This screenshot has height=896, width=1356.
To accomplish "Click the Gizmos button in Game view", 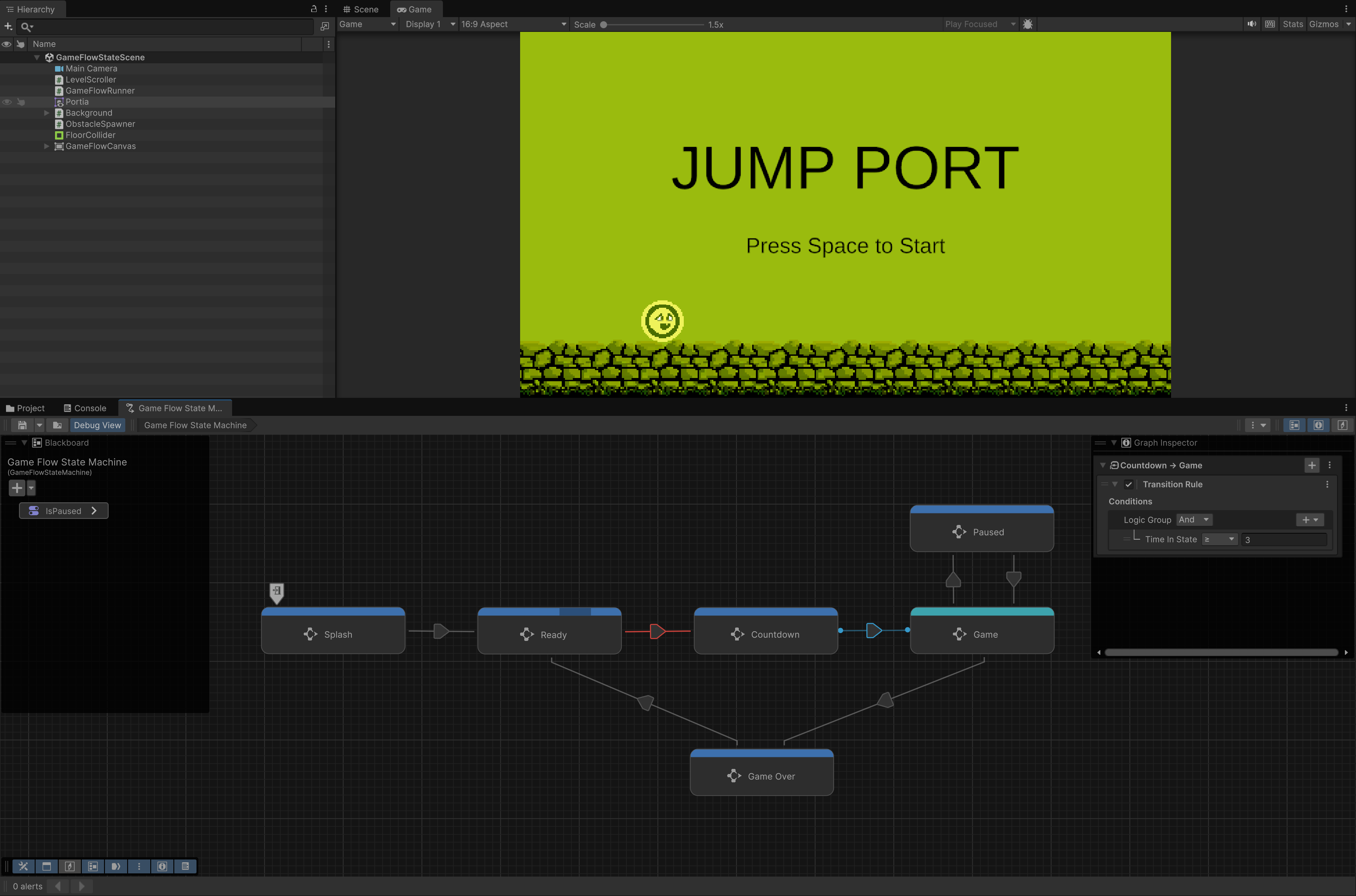I will click(x=1324, y=24).
